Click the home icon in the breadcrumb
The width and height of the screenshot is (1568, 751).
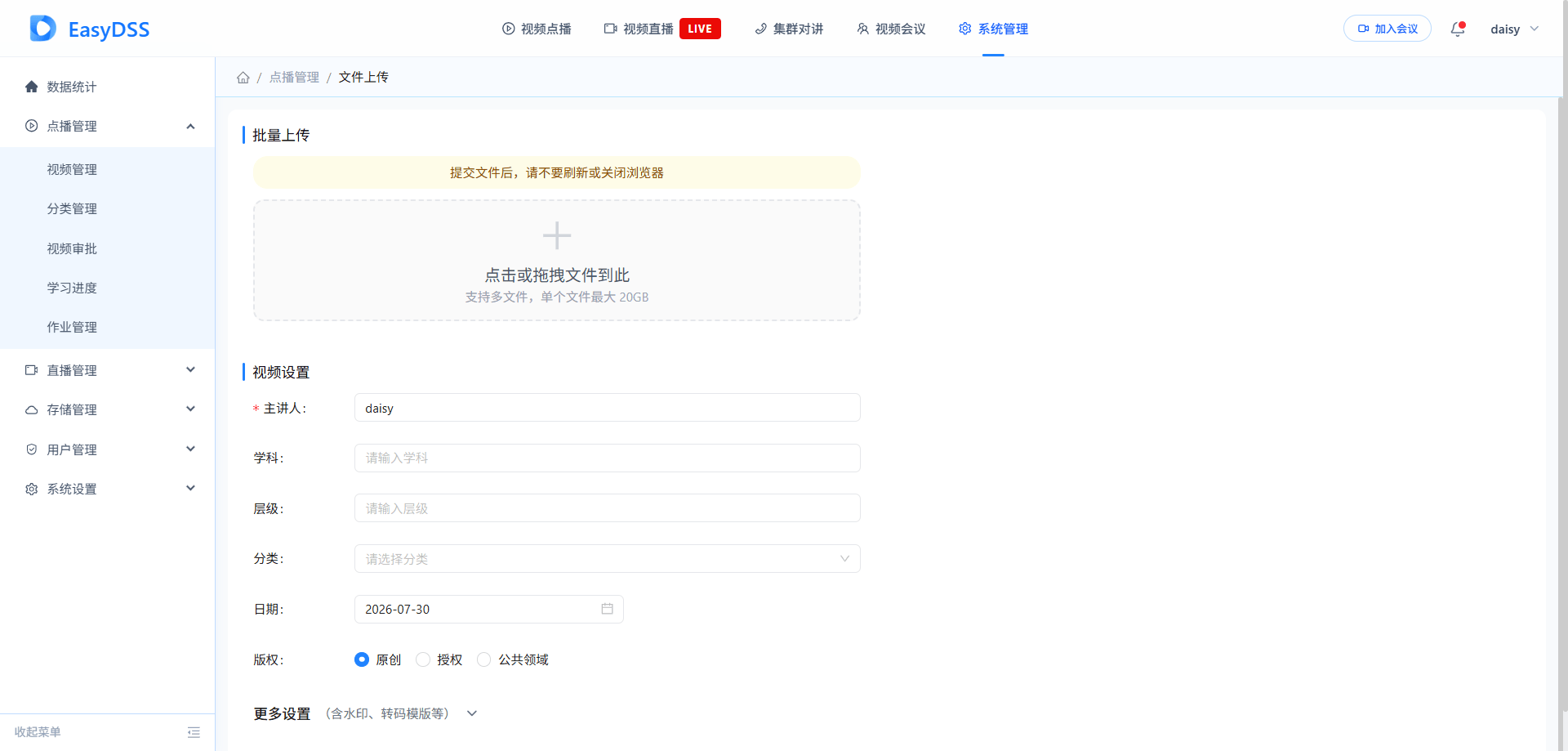tap(243, 78)
